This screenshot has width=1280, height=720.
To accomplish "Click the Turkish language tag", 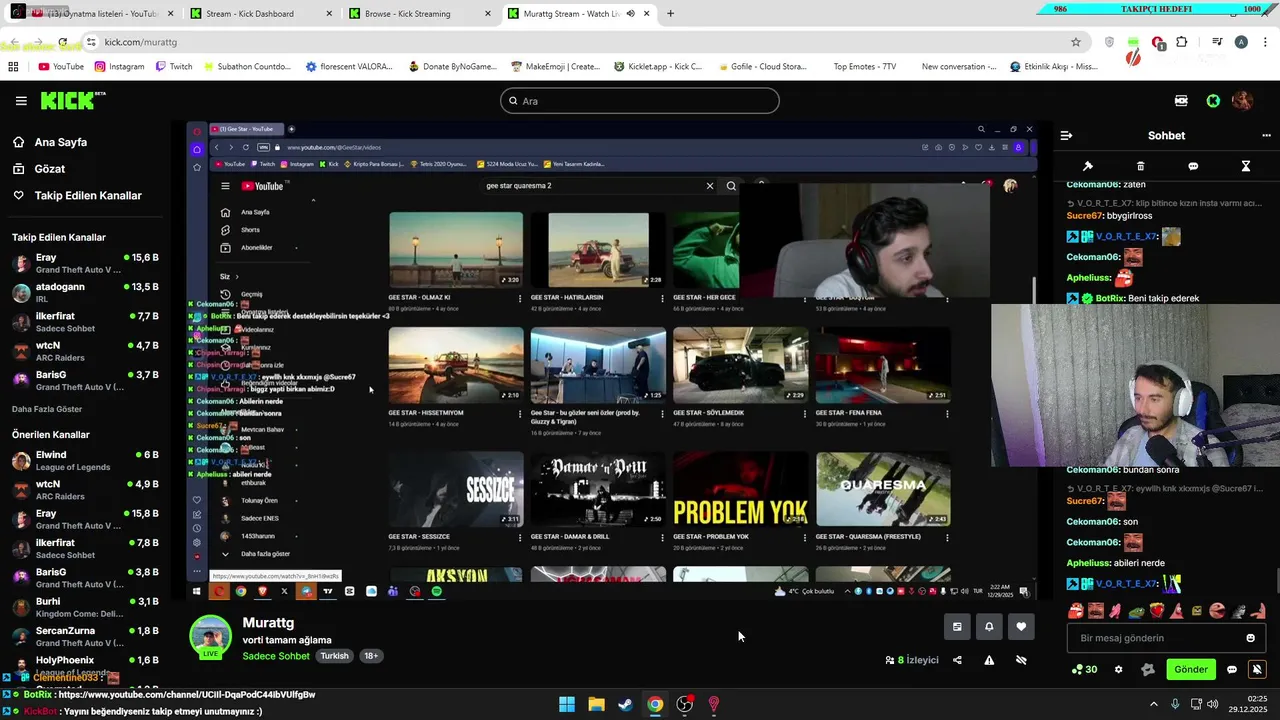I will coord(334,656).
